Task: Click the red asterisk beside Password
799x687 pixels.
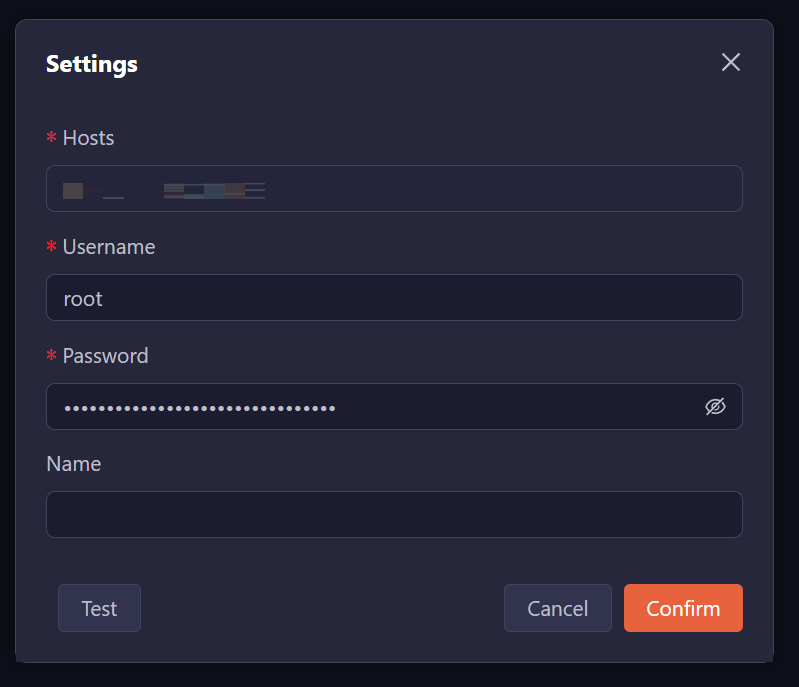Action: coord(52,356)
